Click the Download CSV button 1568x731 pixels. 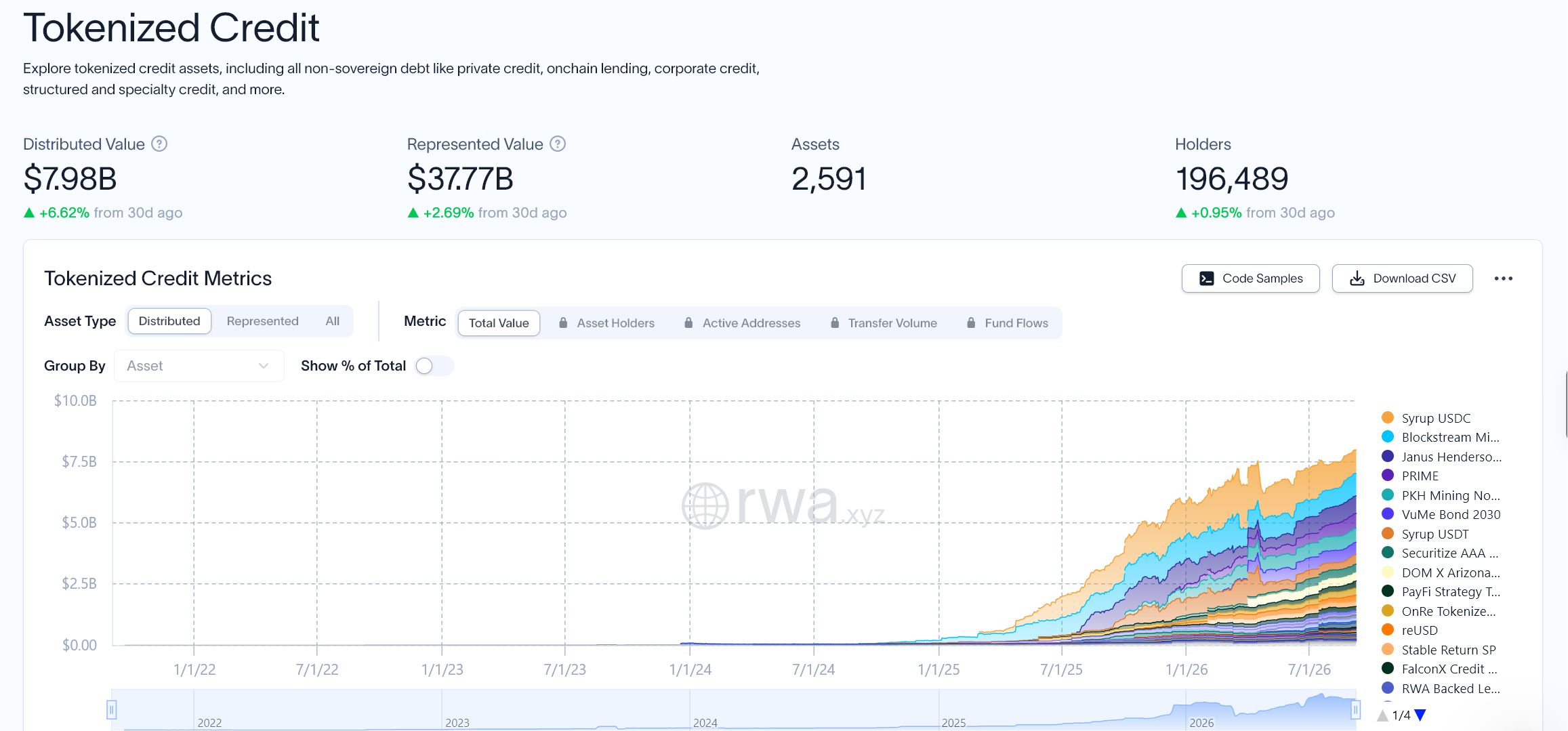coord(1402,278)
